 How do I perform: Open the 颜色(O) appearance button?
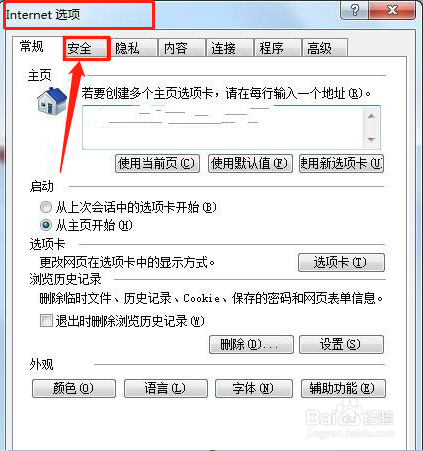74,388
